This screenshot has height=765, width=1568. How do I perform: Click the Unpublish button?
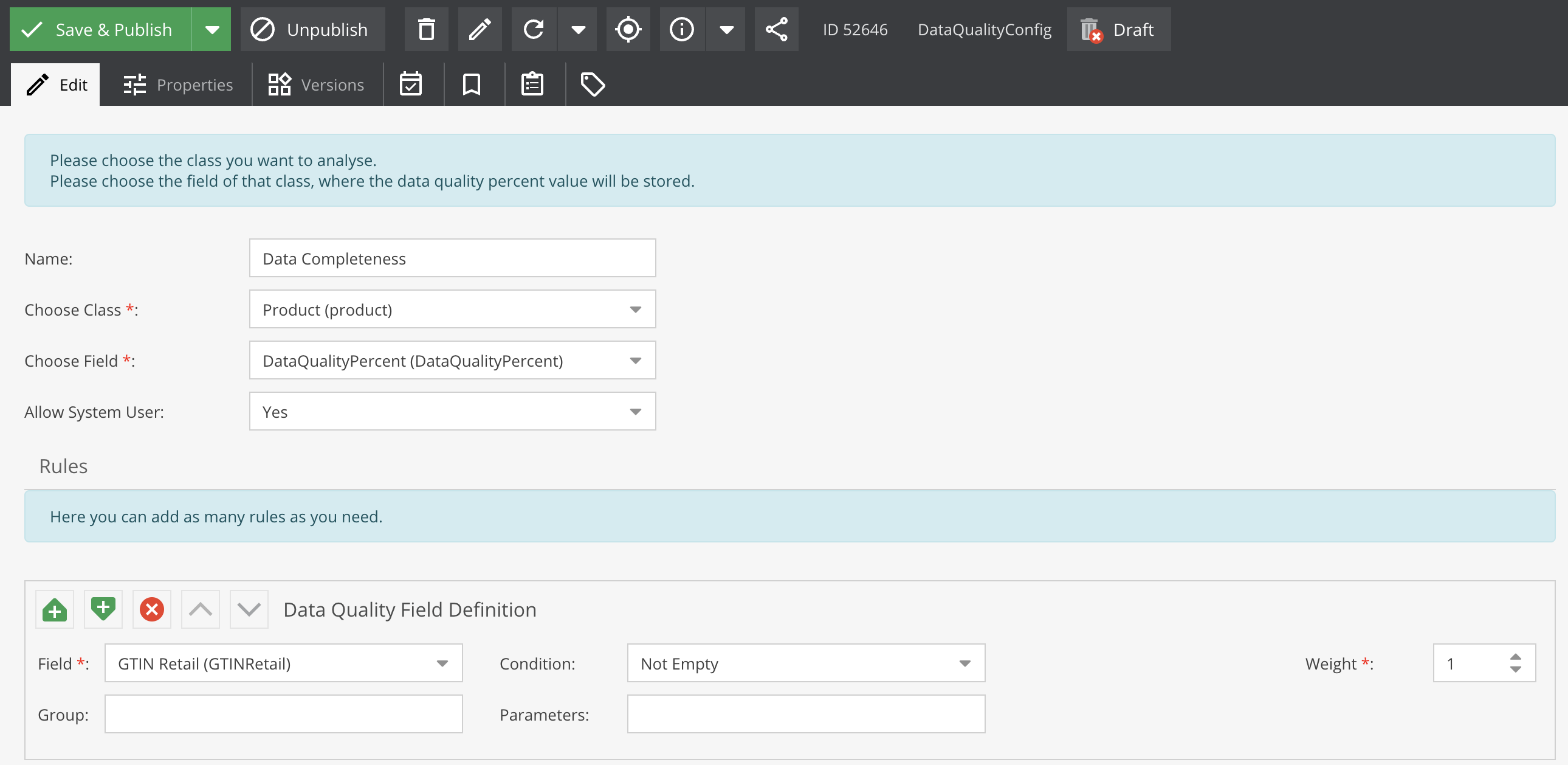pyautogui.click(x=312, y=29)
